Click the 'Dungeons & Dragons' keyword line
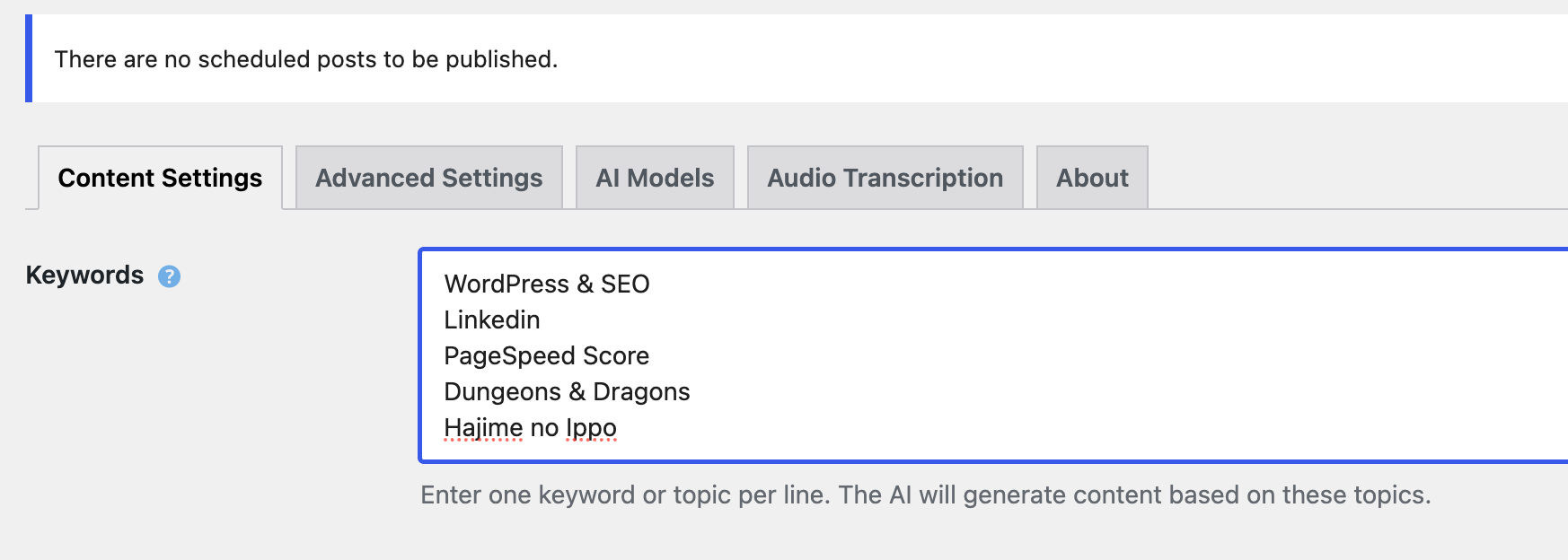 567,391
